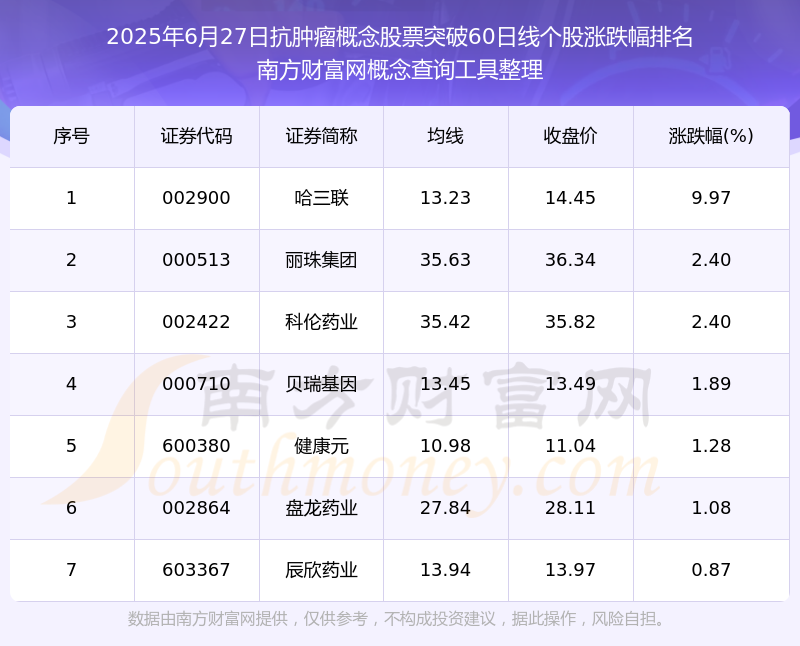The width and height of the screenshot is (800, 646).
Task: Click closing price 13.49
Action: click(x=570, y=384)
